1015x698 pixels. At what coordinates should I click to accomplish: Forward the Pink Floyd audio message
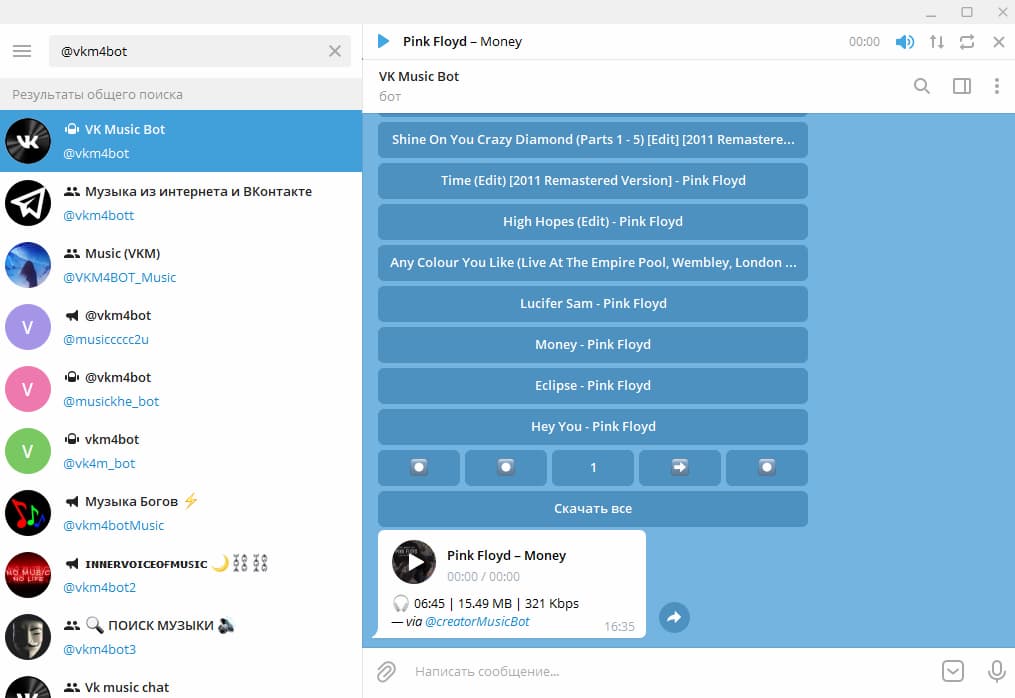point(674,618)
